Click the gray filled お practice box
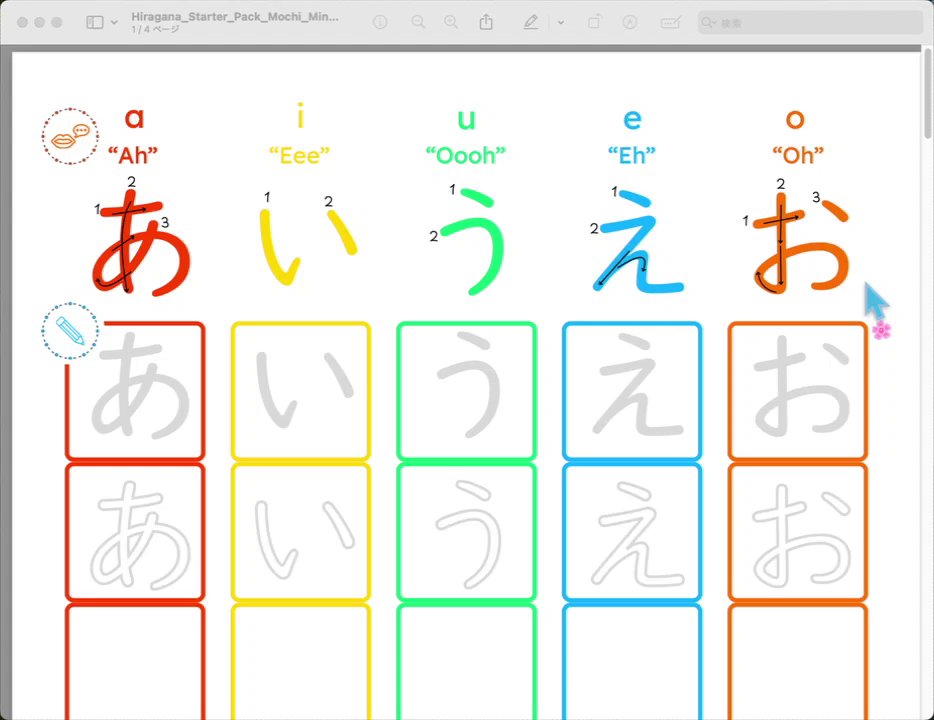The height and width of the screenshot is (720, 934). tap(798, 391)
